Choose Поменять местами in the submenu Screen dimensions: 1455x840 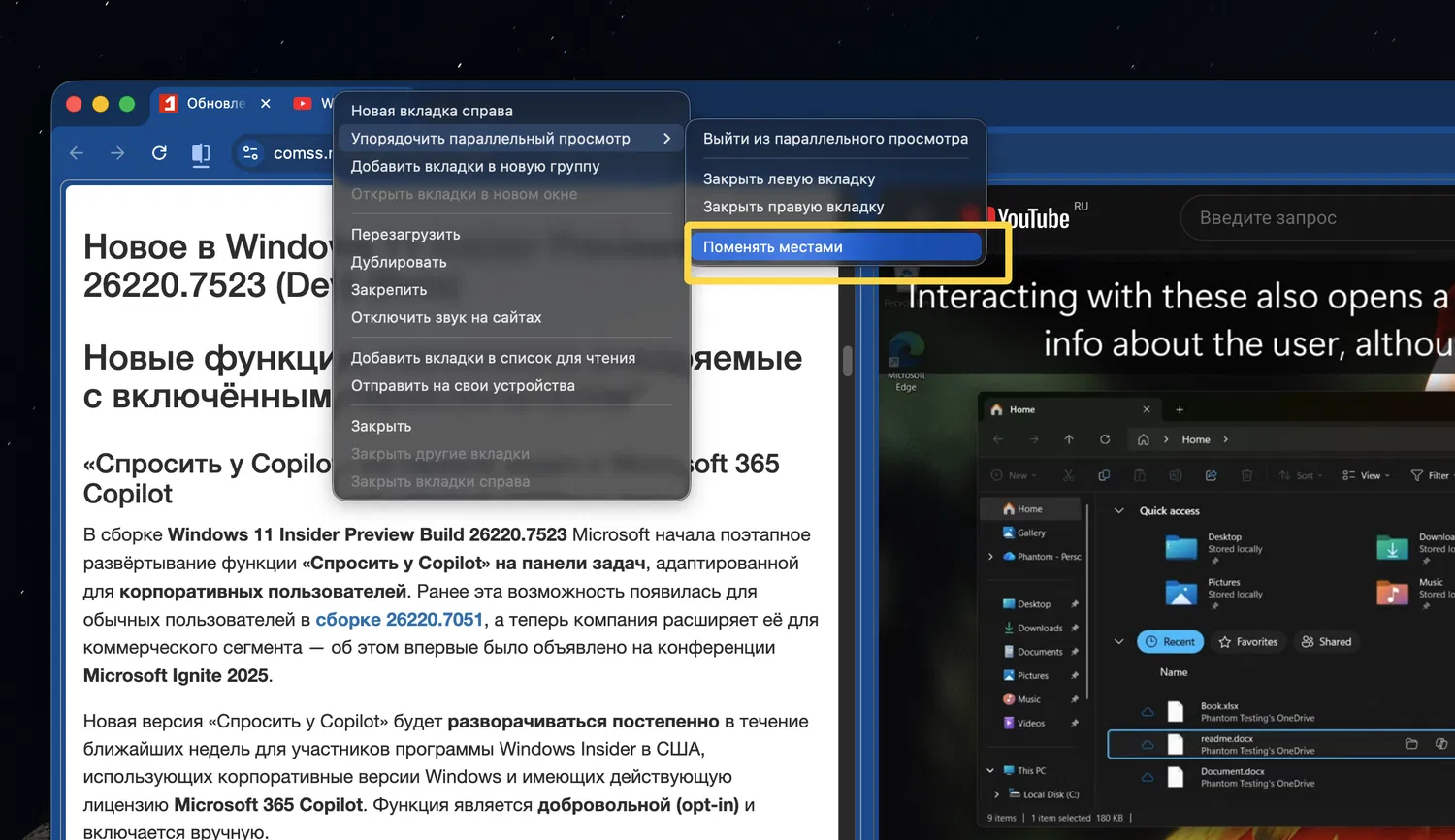click(836, 247)
